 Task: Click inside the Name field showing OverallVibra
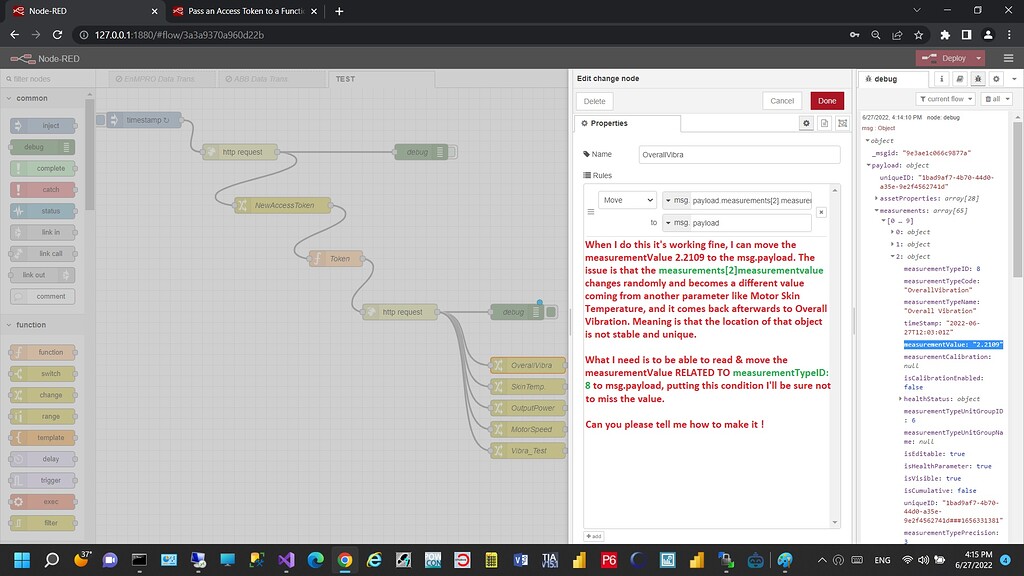pyautogui.click(x=740, y=154)
